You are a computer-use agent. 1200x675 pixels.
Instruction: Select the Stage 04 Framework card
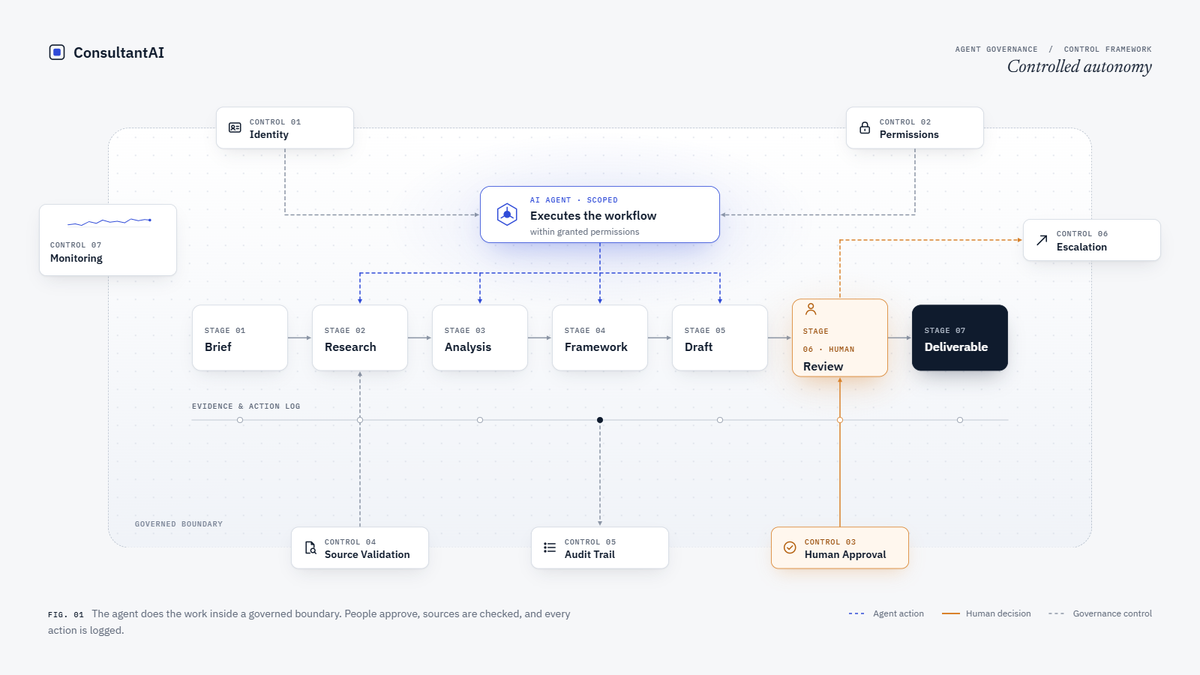coord(600,338)
